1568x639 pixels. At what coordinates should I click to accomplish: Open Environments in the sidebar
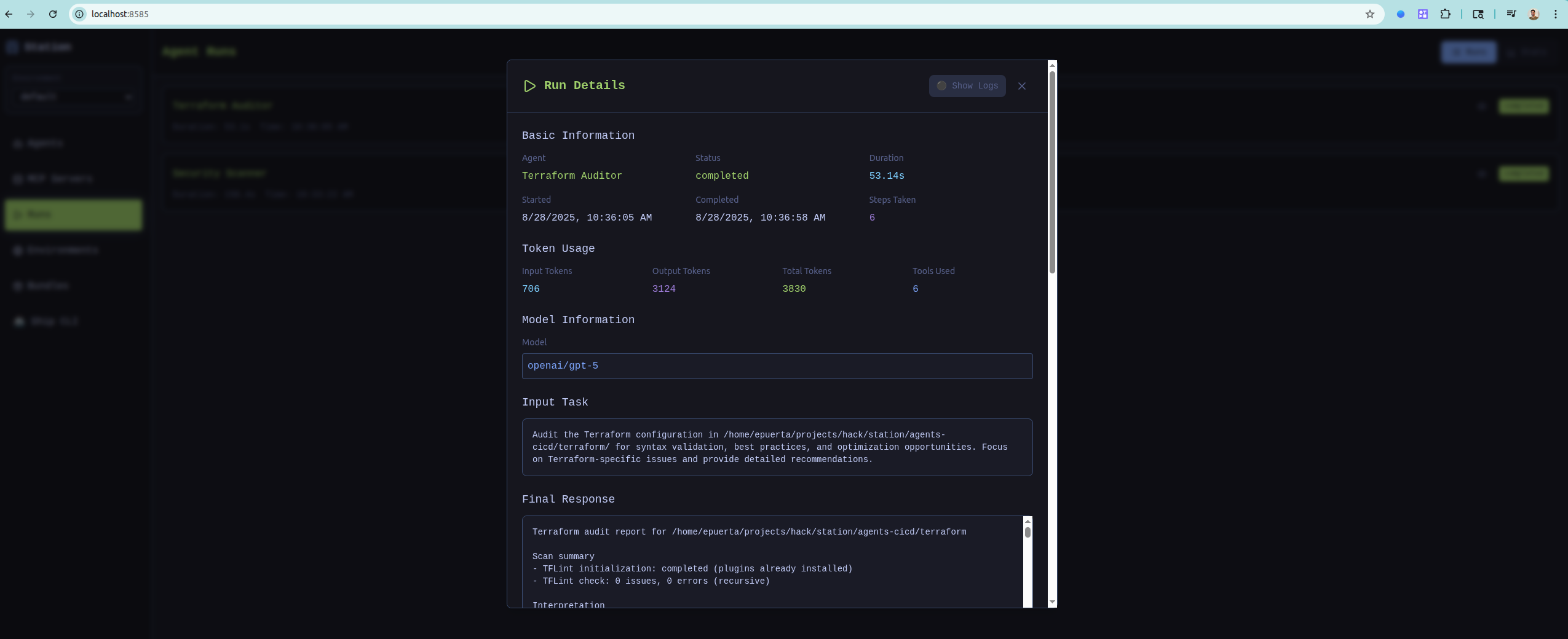coord(73,250)
